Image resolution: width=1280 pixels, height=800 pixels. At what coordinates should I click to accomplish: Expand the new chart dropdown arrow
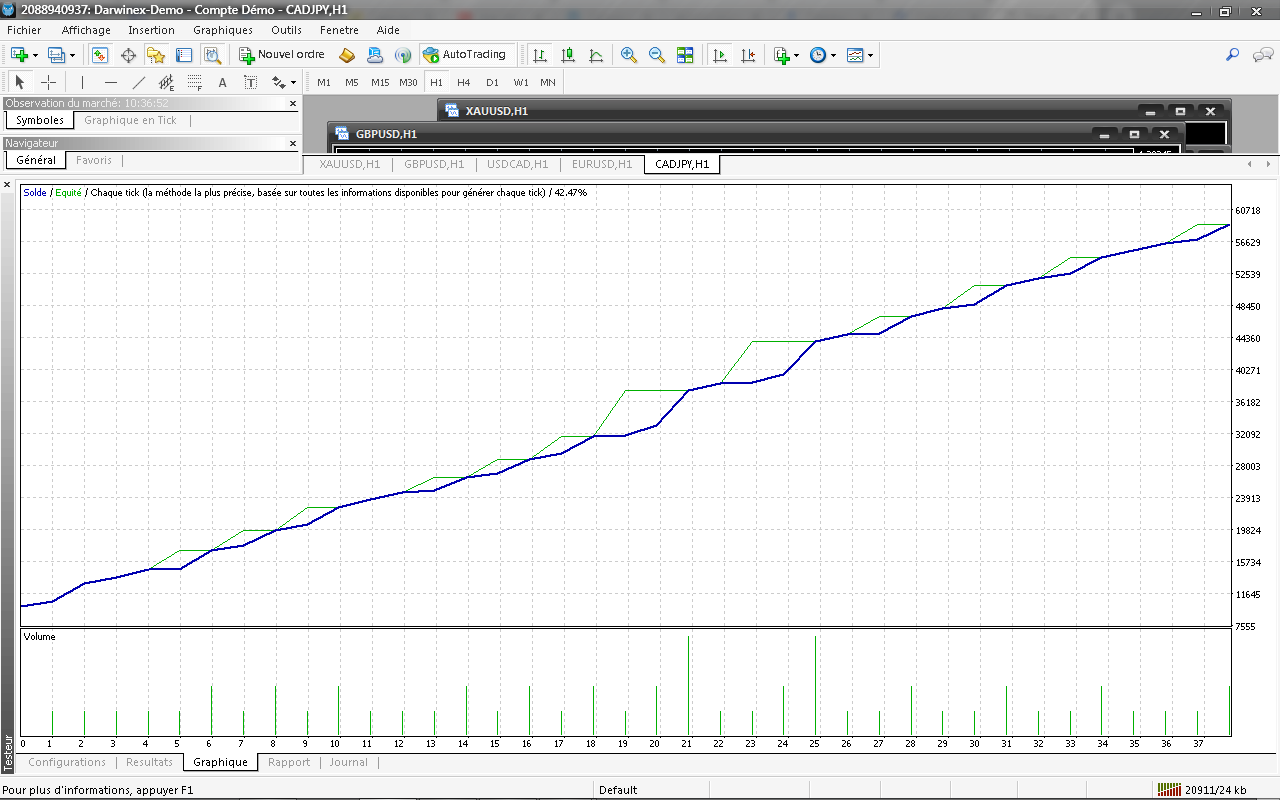click(x=36, y=55)
